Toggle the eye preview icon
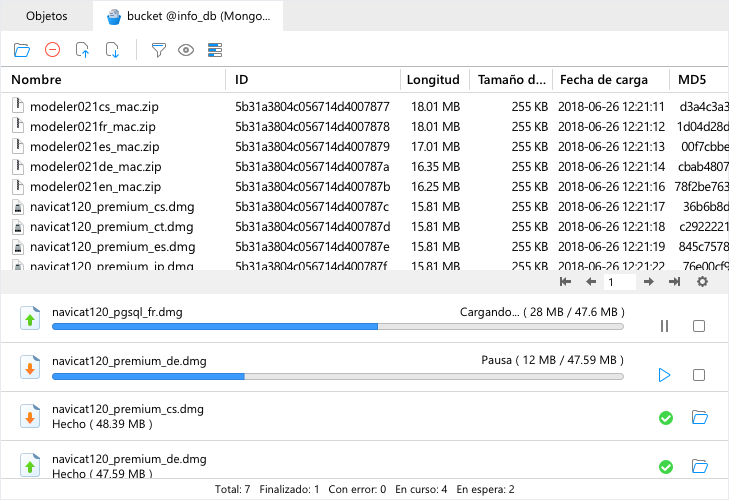 tap(185, 49)
